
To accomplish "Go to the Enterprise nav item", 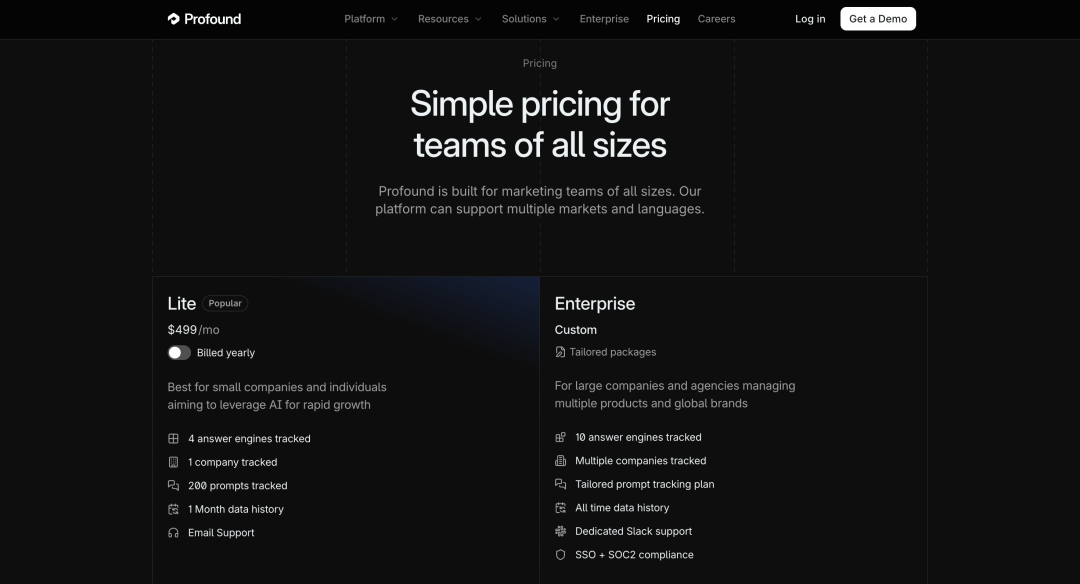I will click(x=604, y=19).
